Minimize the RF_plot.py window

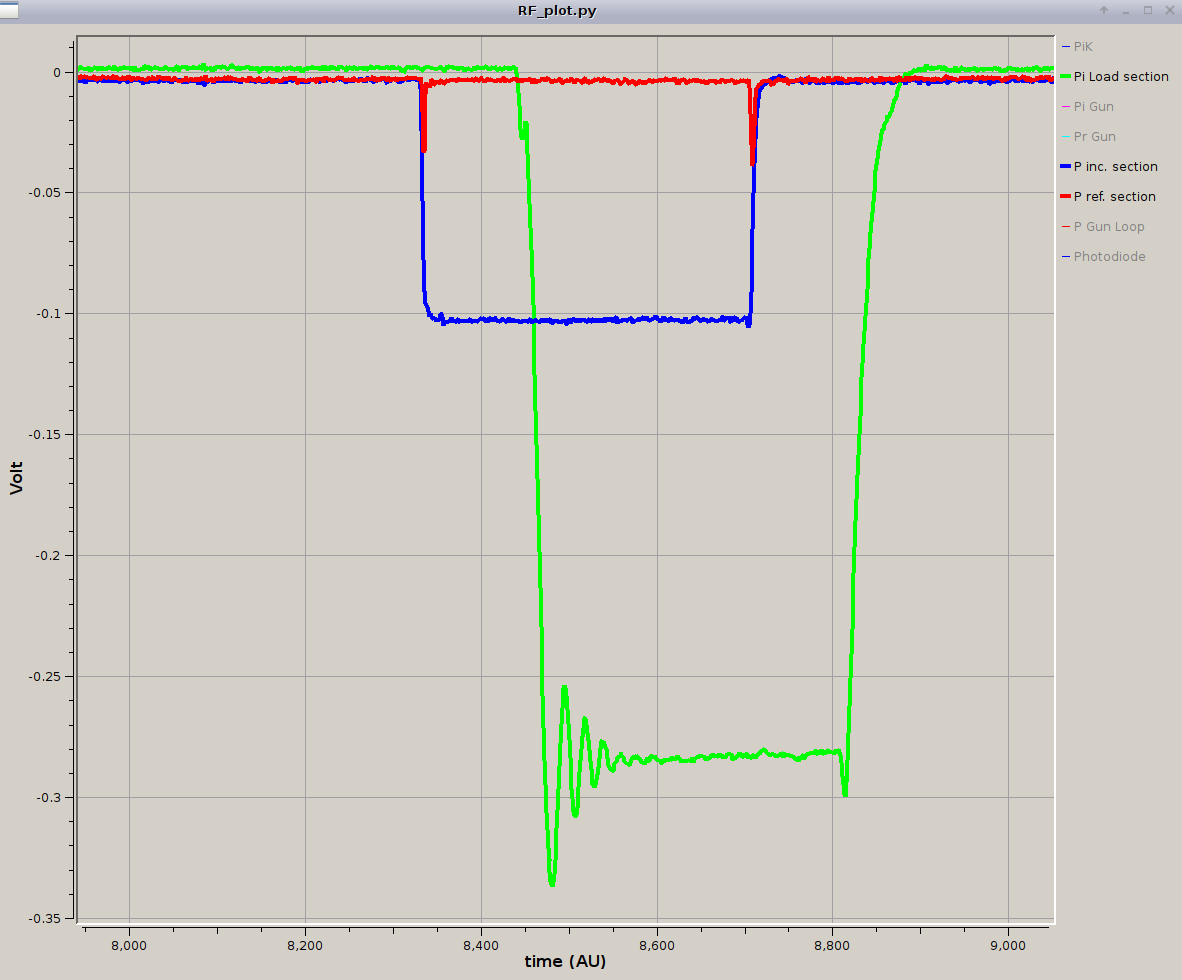[1126, 11]
